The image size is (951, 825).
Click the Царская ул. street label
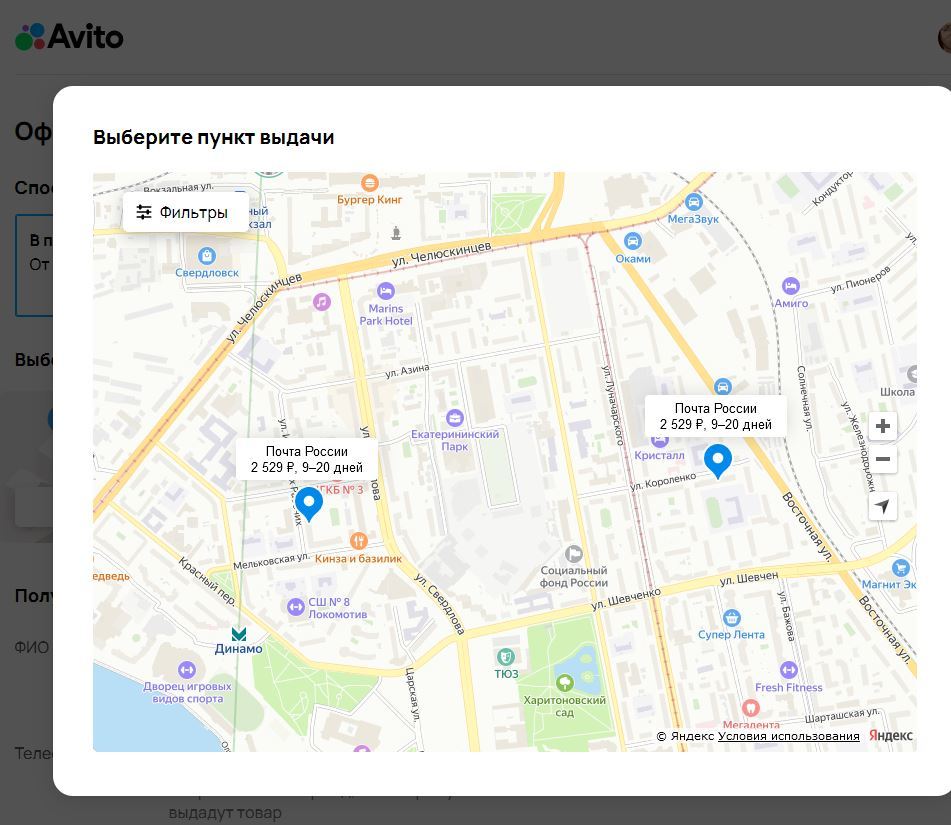tap(412, 694)
